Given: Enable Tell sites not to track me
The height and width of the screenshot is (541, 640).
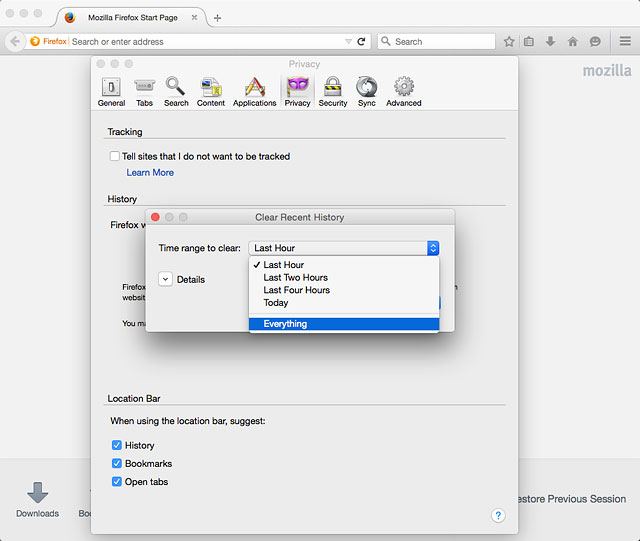Looking at the screenshot, I should point(115,156).
